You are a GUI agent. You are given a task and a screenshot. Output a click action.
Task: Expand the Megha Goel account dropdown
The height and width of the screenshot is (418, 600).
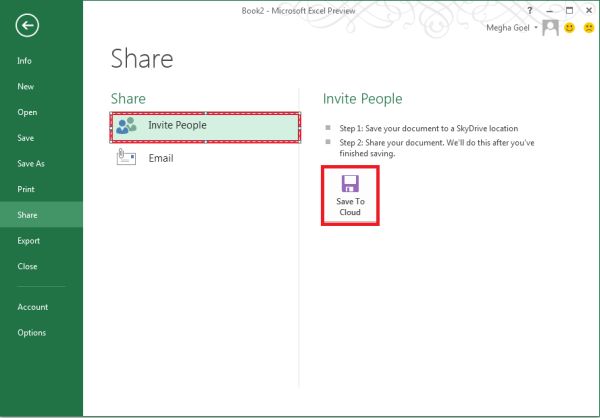tap(536, 28)
